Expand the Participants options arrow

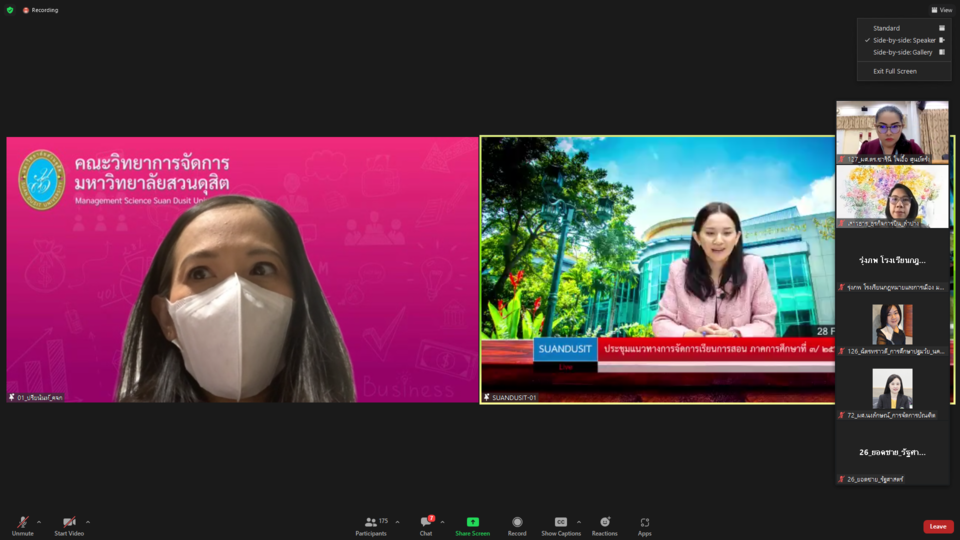pyautogui.click(x=398, y=522)
